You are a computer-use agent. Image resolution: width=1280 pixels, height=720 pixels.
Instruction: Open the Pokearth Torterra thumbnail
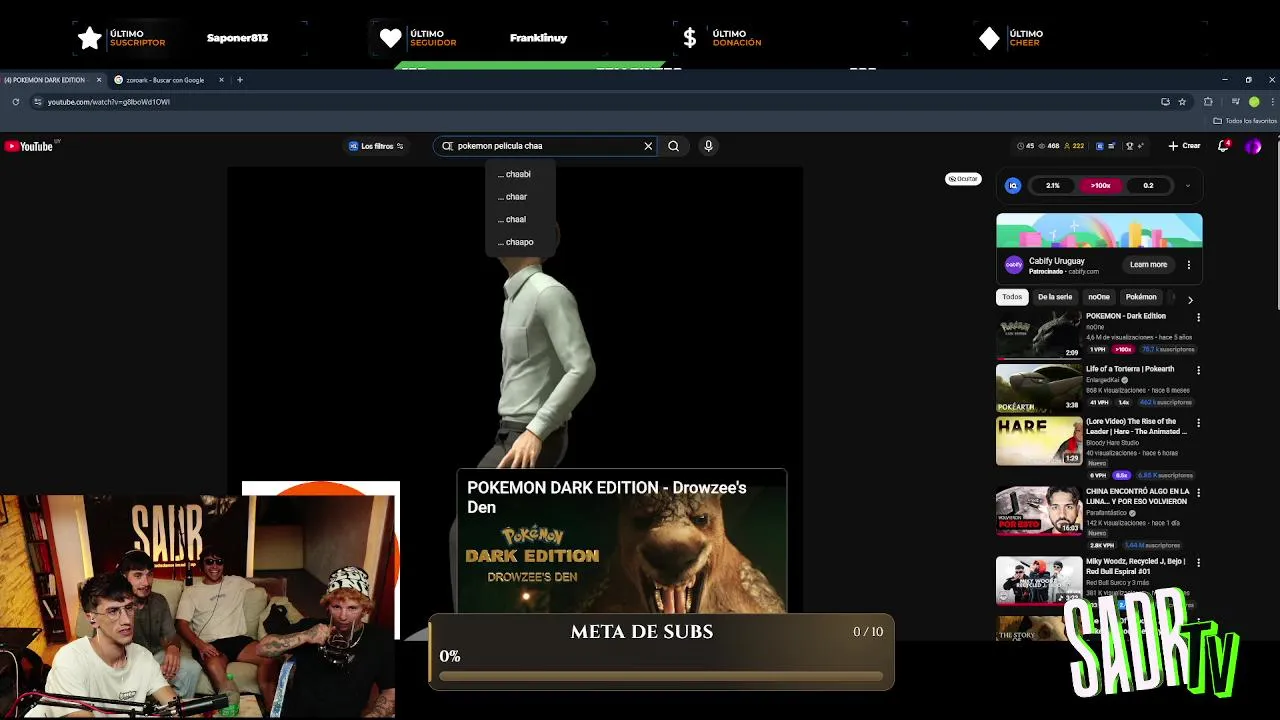pos(1038,387)
